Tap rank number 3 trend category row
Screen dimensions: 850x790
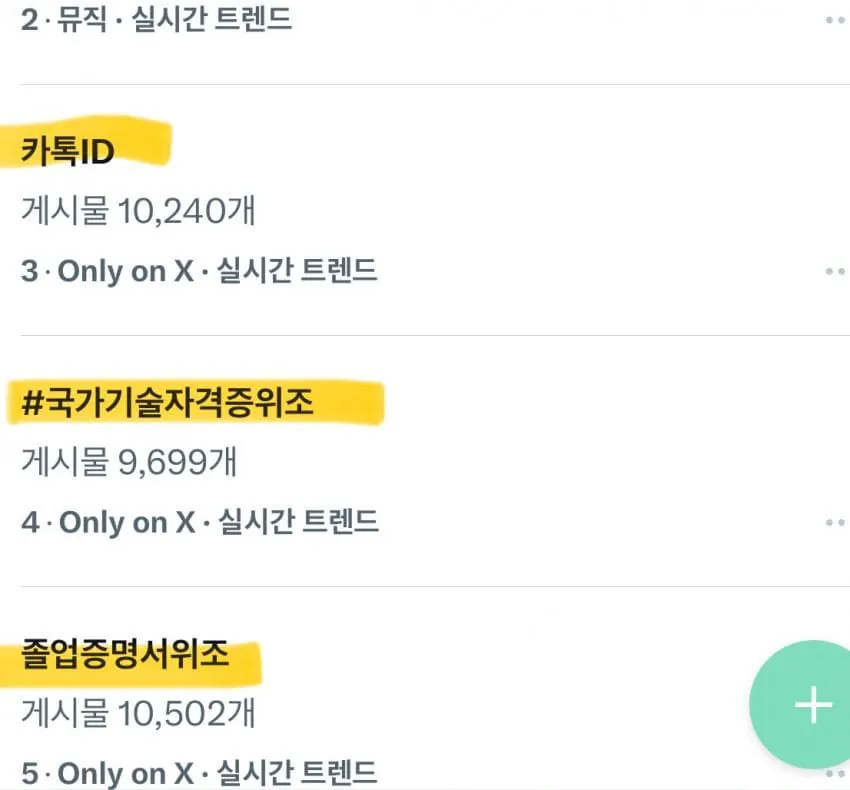tap(200, 270)
